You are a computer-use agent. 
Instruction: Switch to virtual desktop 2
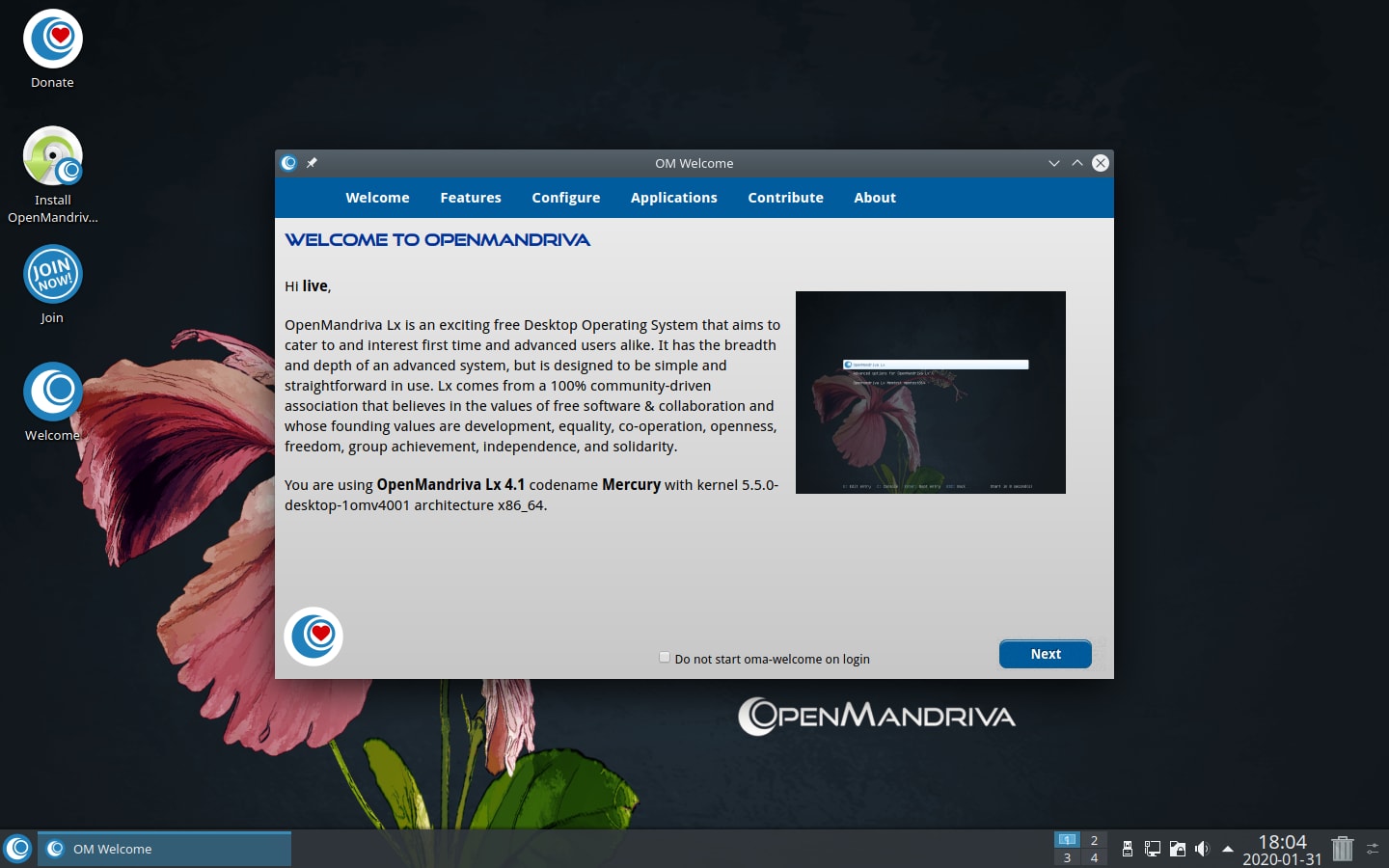[1094, 840]
